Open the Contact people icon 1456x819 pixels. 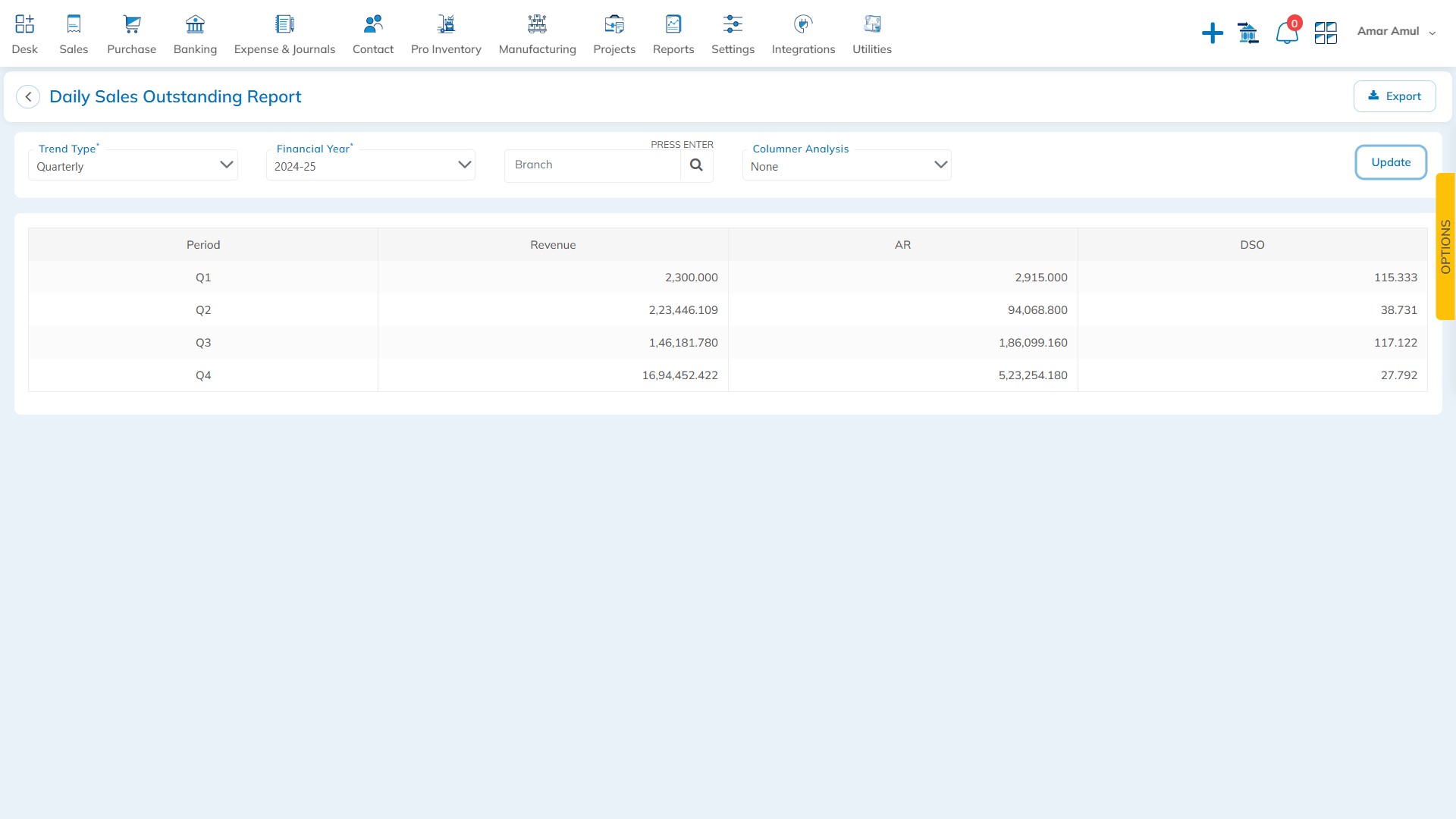coord(373,24)
